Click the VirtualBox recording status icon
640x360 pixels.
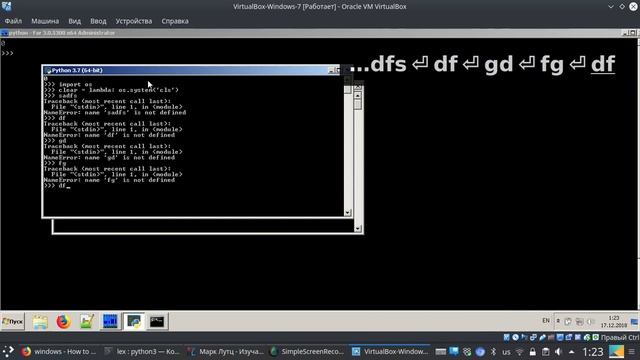pyautogui.click(x=569, y=337)
